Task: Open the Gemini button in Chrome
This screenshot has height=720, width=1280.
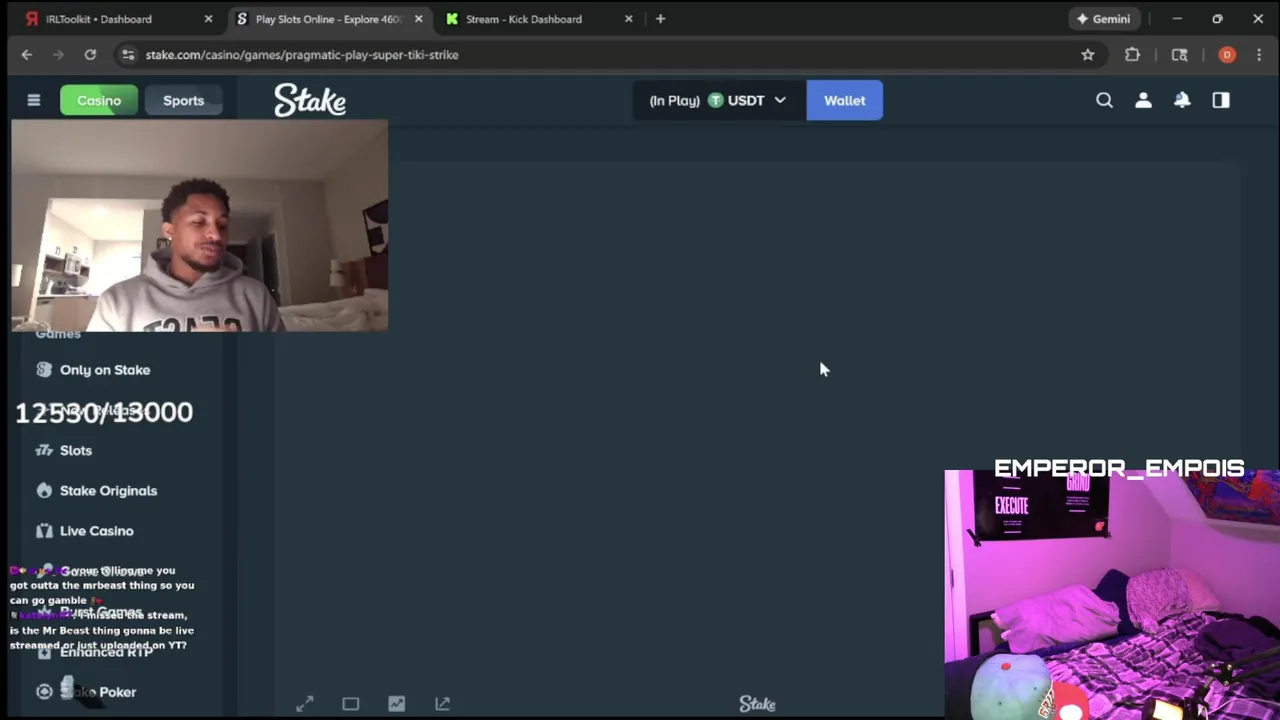Action: coord(1103,19)
